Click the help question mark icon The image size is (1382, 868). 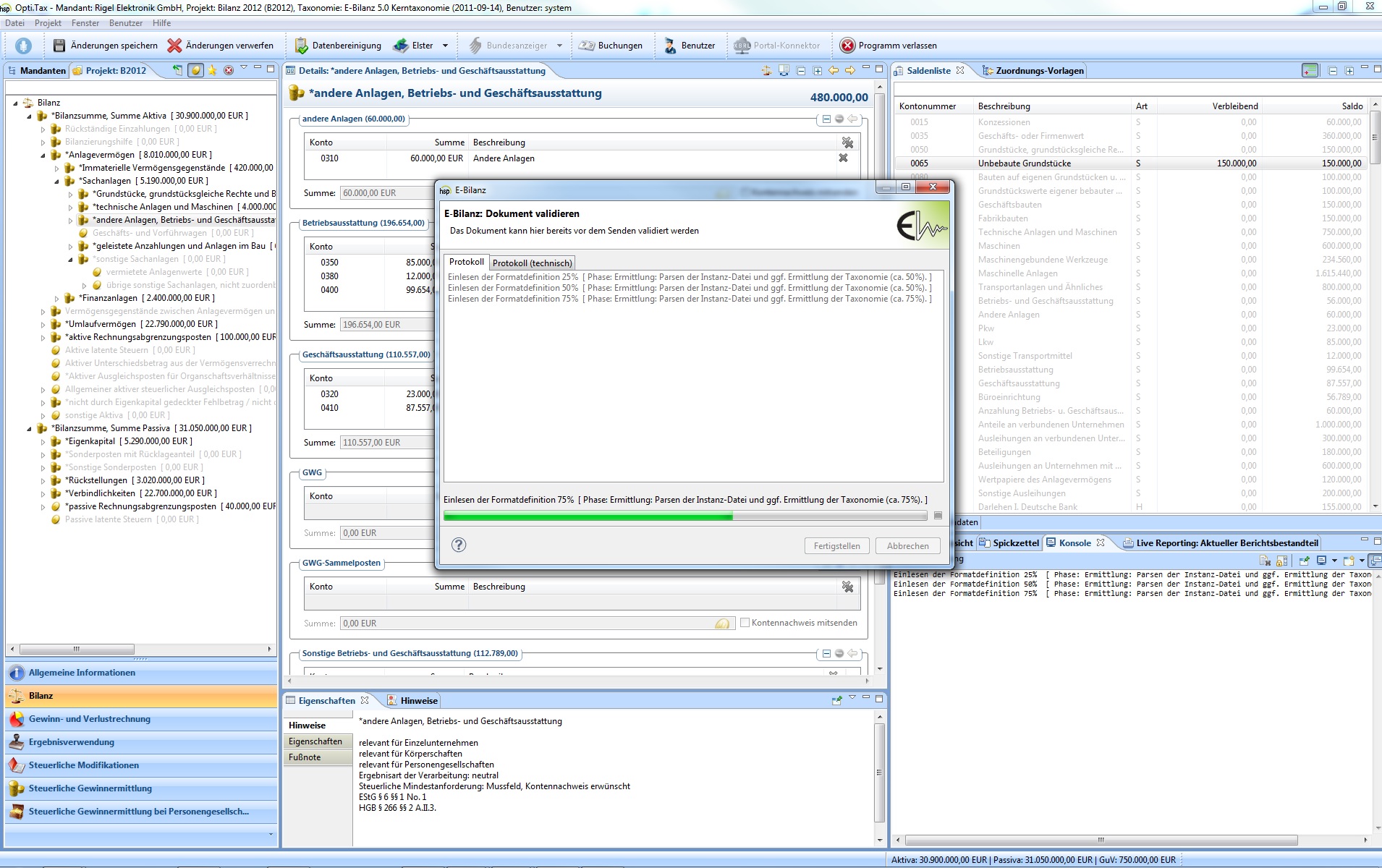pyautogui.click(x=459, y=545)
